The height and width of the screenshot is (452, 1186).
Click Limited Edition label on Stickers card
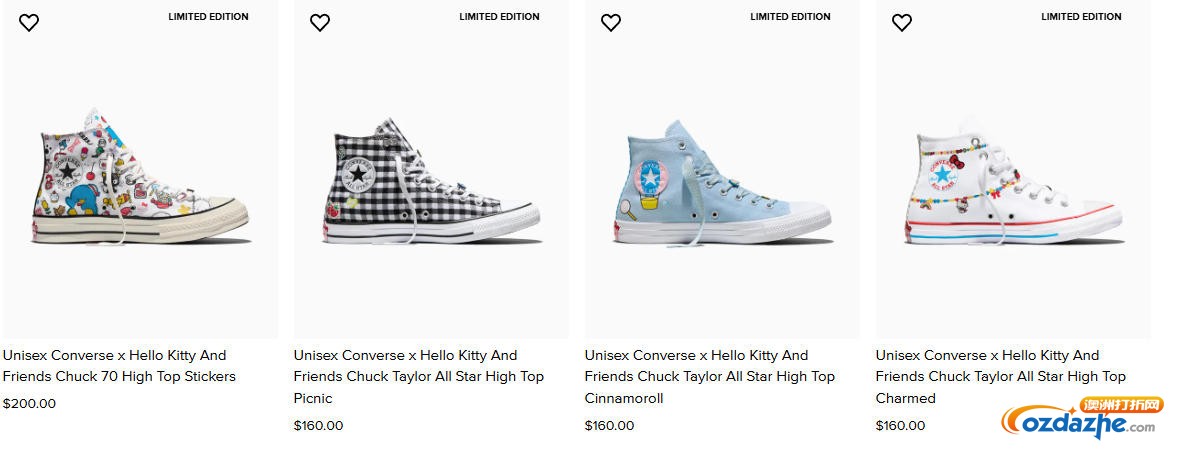point(208,17)
